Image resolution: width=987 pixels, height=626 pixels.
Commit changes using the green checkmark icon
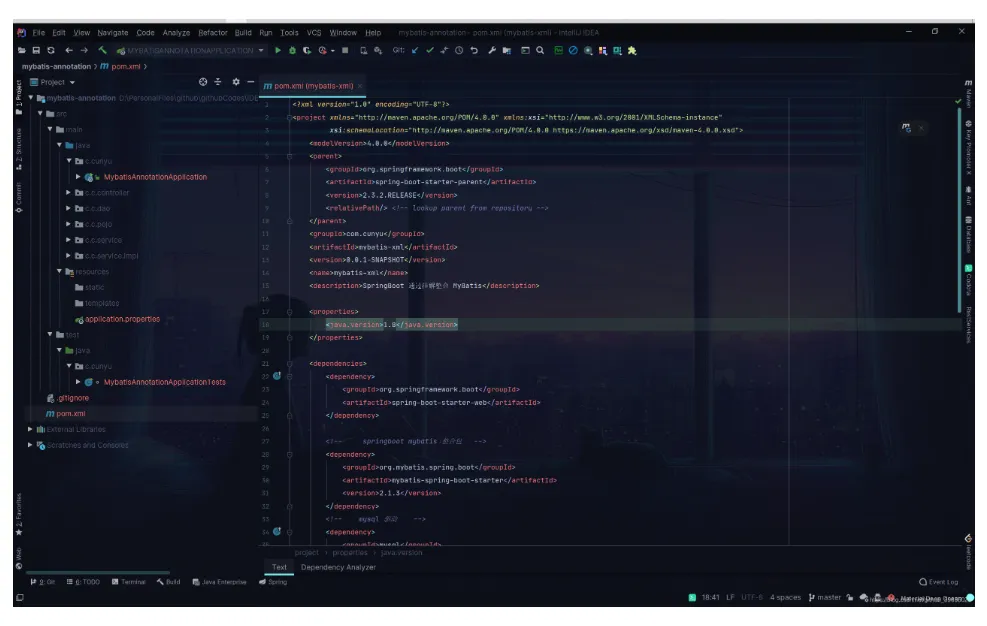click(429, 50)
